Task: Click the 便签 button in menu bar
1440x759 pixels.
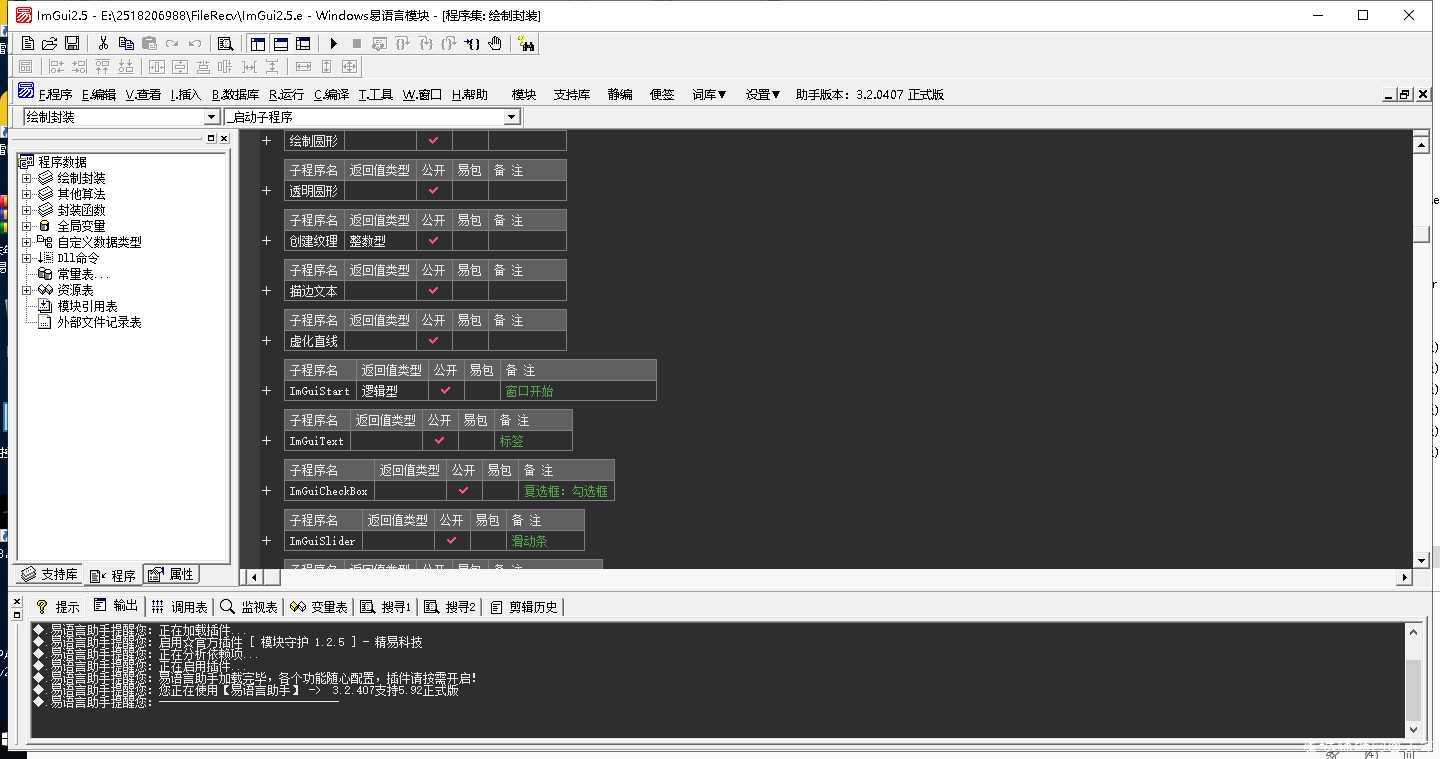Action: click(662, 95)
